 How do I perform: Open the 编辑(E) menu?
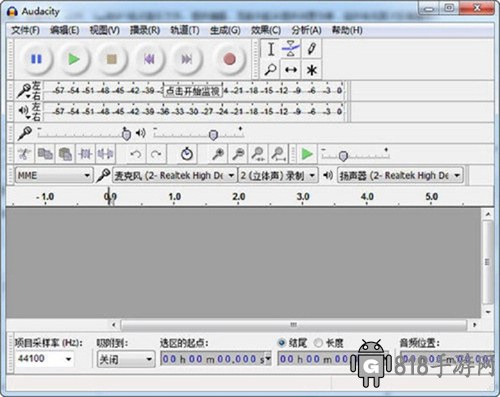pyautogui.click(x=64, y=30)
